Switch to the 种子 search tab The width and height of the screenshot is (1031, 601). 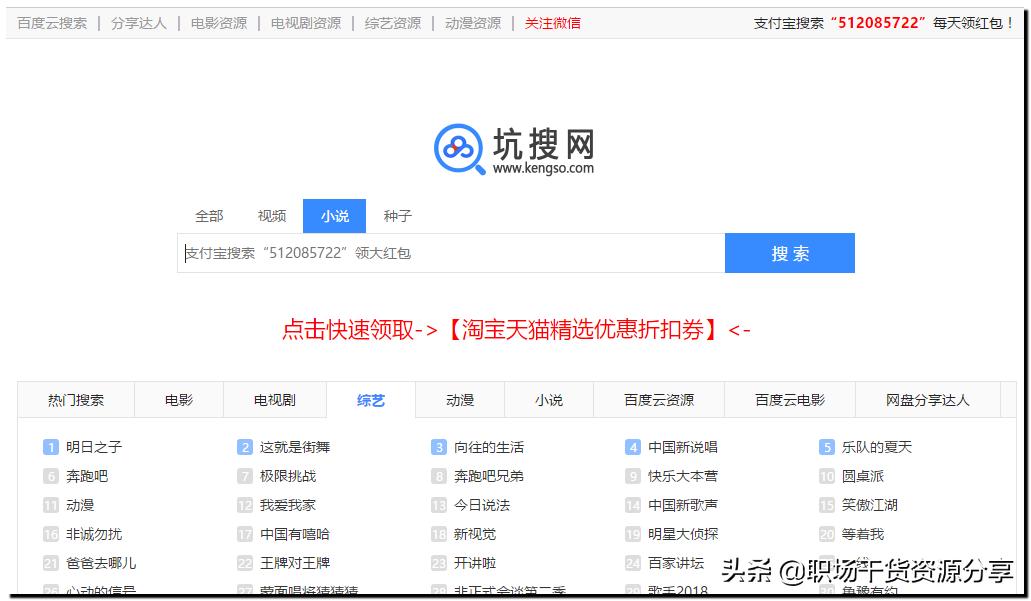[x=398, y=216]
